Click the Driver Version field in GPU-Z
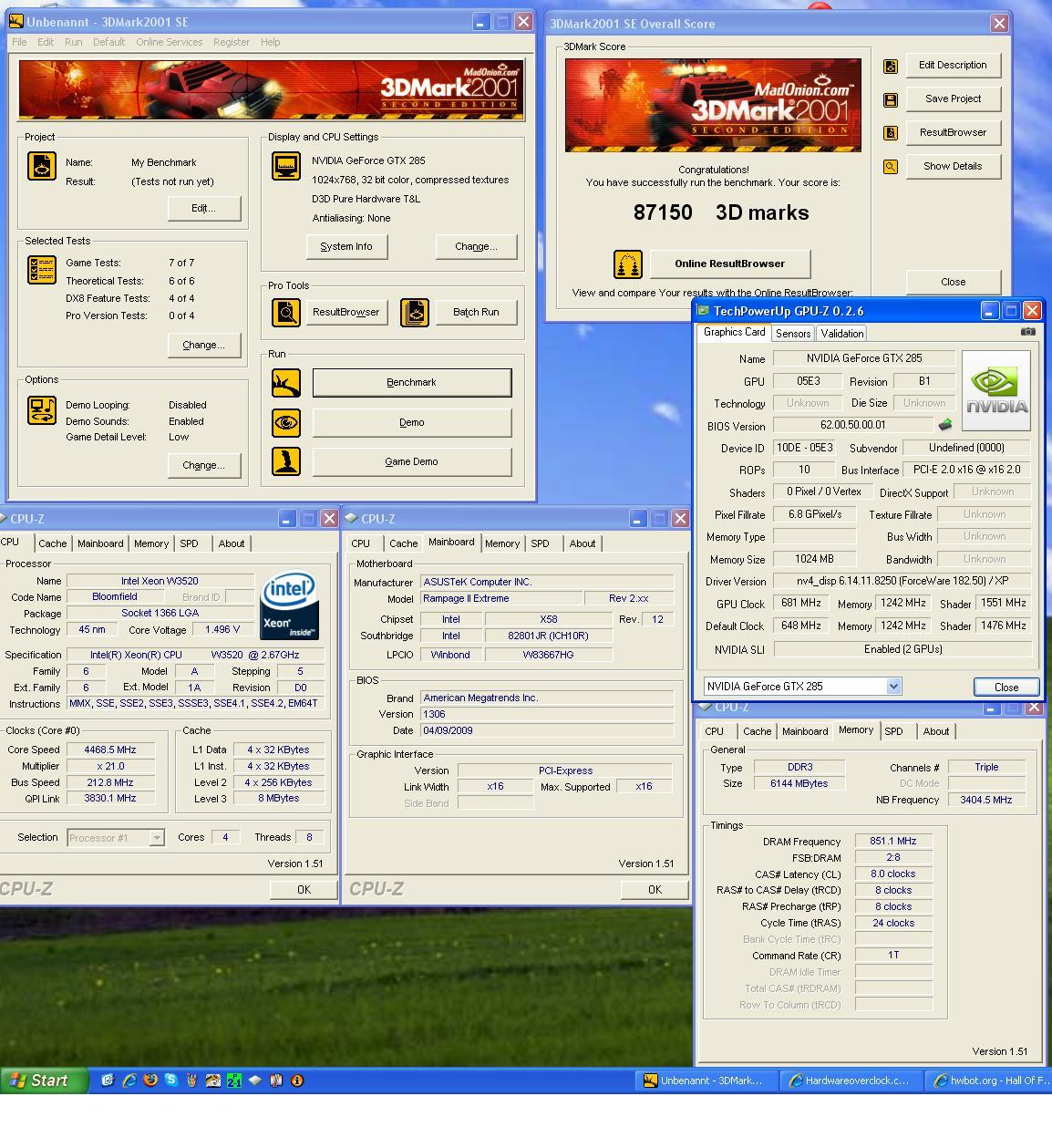 click(902, 581)
